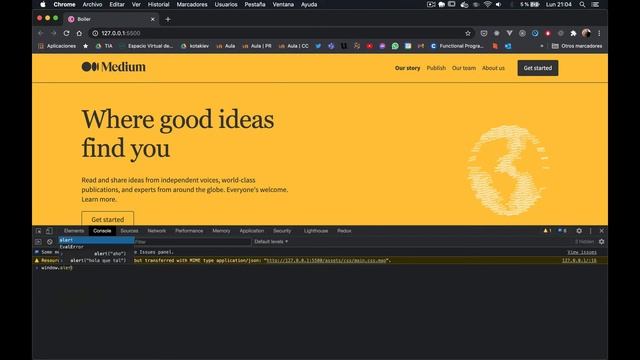This screenshot has height=360, width=640.
Task: Follow the Learn more link
Action: pyautogui.click(x=99, y=199)
